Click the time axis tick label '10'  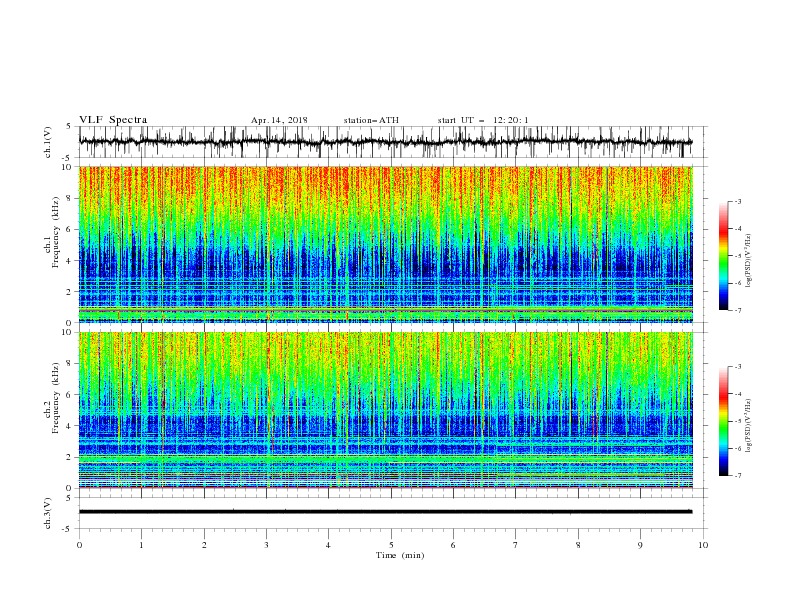point(703,545)
